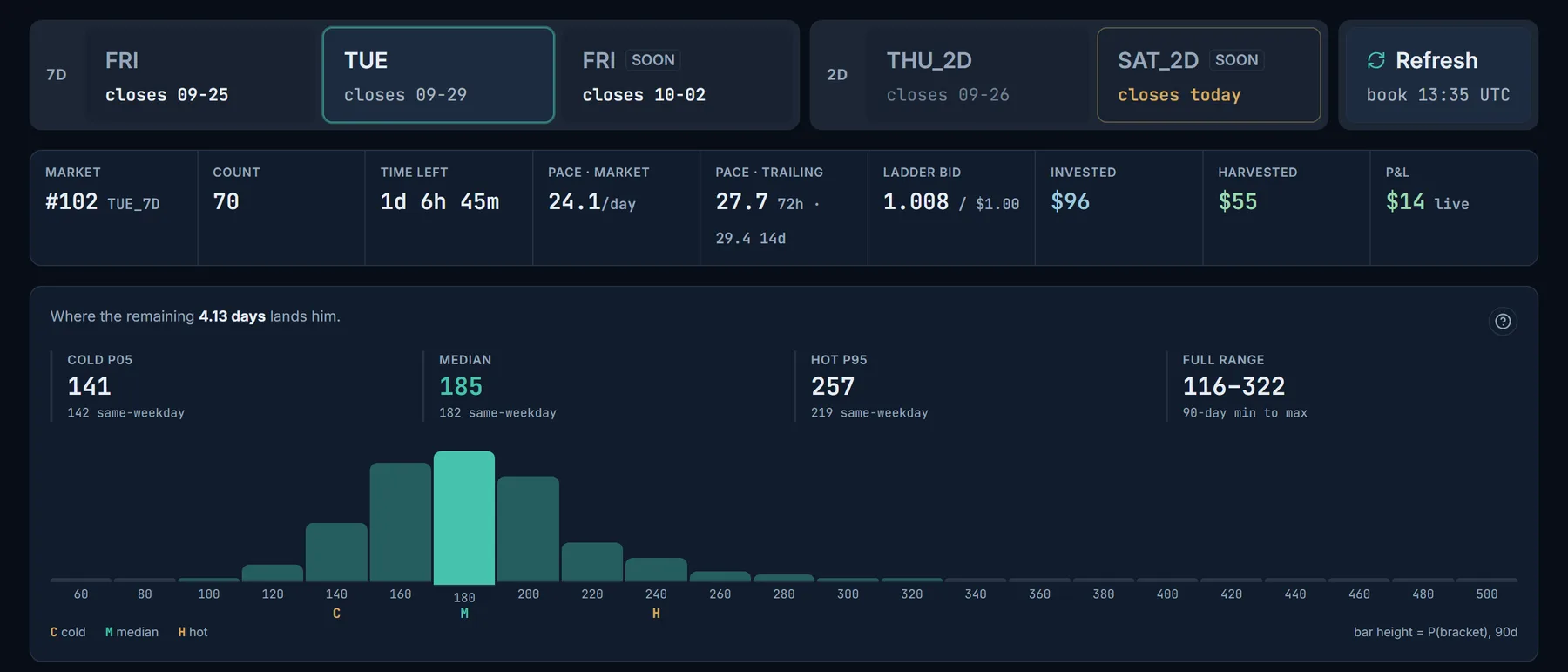Screen dimensions: 1568x672
Task: Click the histogram bar above 140
Action: tap(336, 553)
